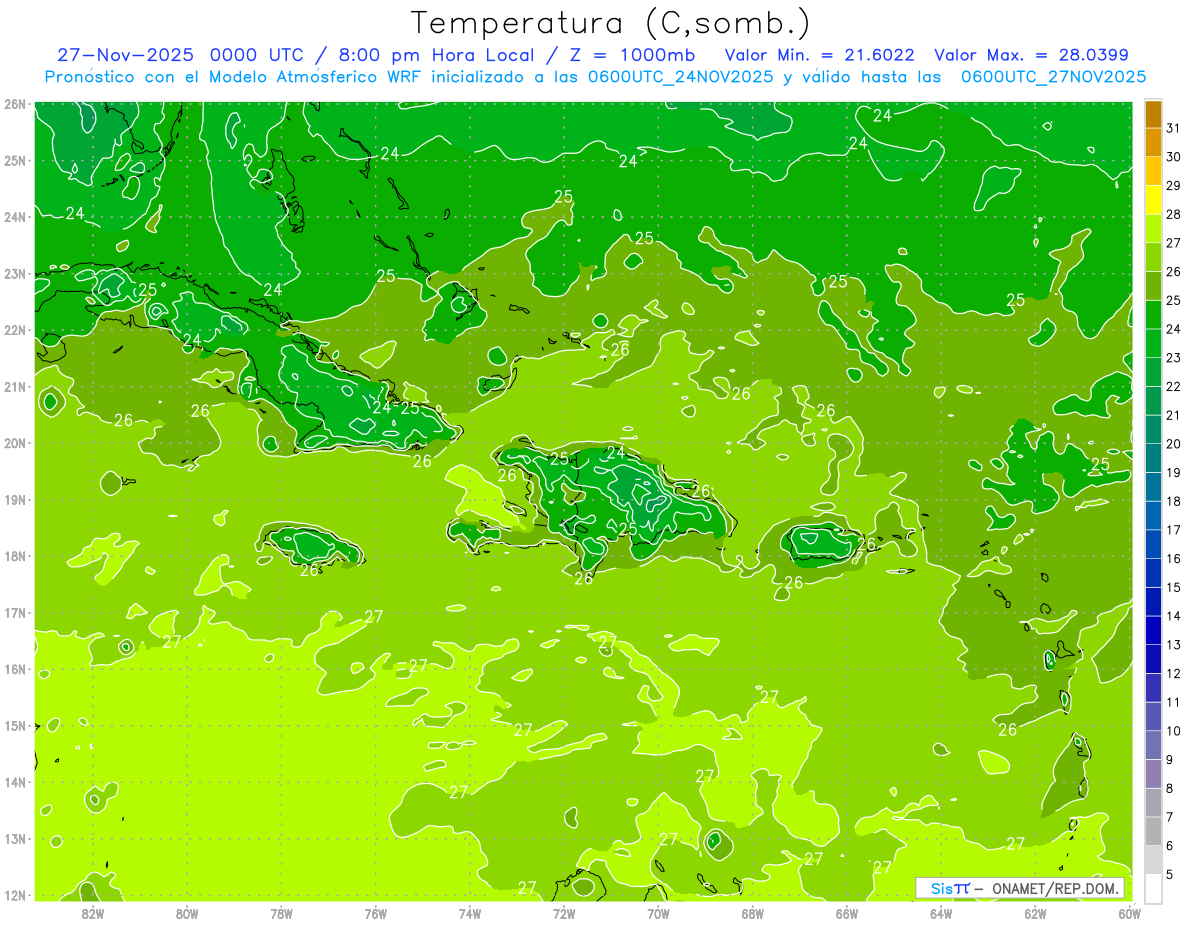Screen dimensions: 1200x927
Task: Click longitude label '62W'
Action: click(1035, 913)
